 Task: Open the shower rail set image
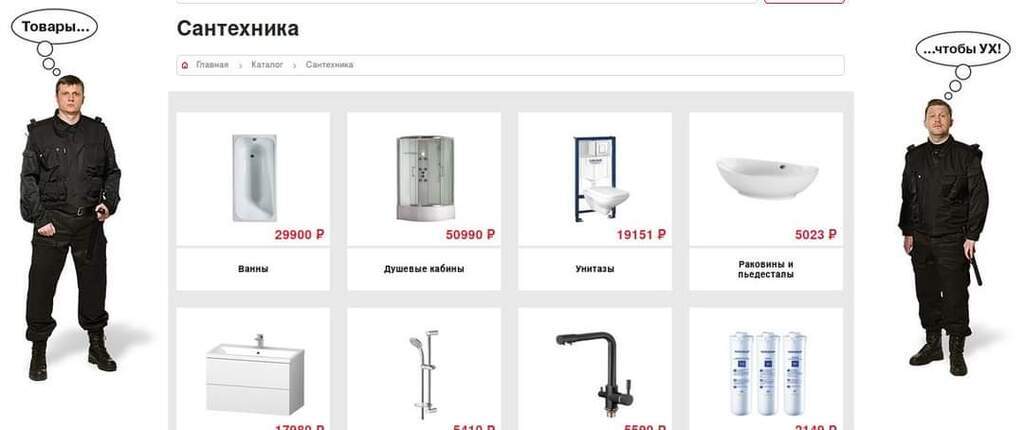424,374
